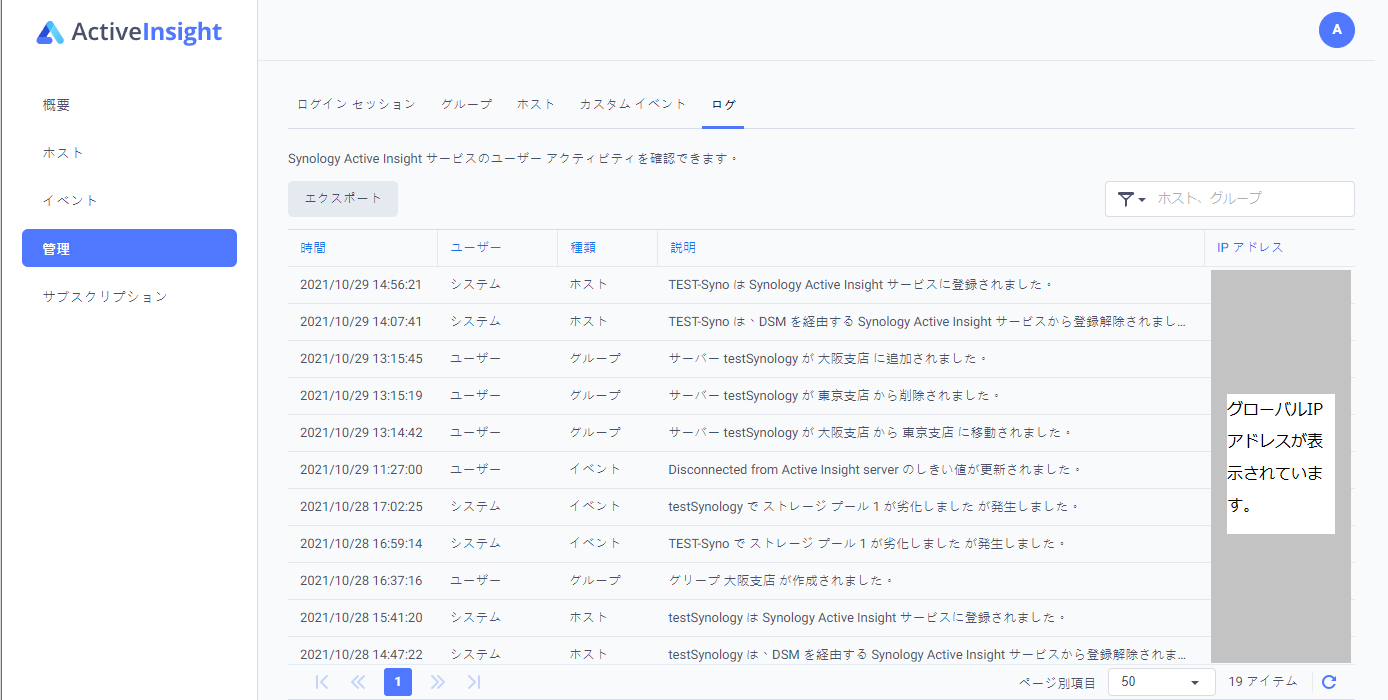
Task: Select page 1 in pagination
Action: pos(398,682)
